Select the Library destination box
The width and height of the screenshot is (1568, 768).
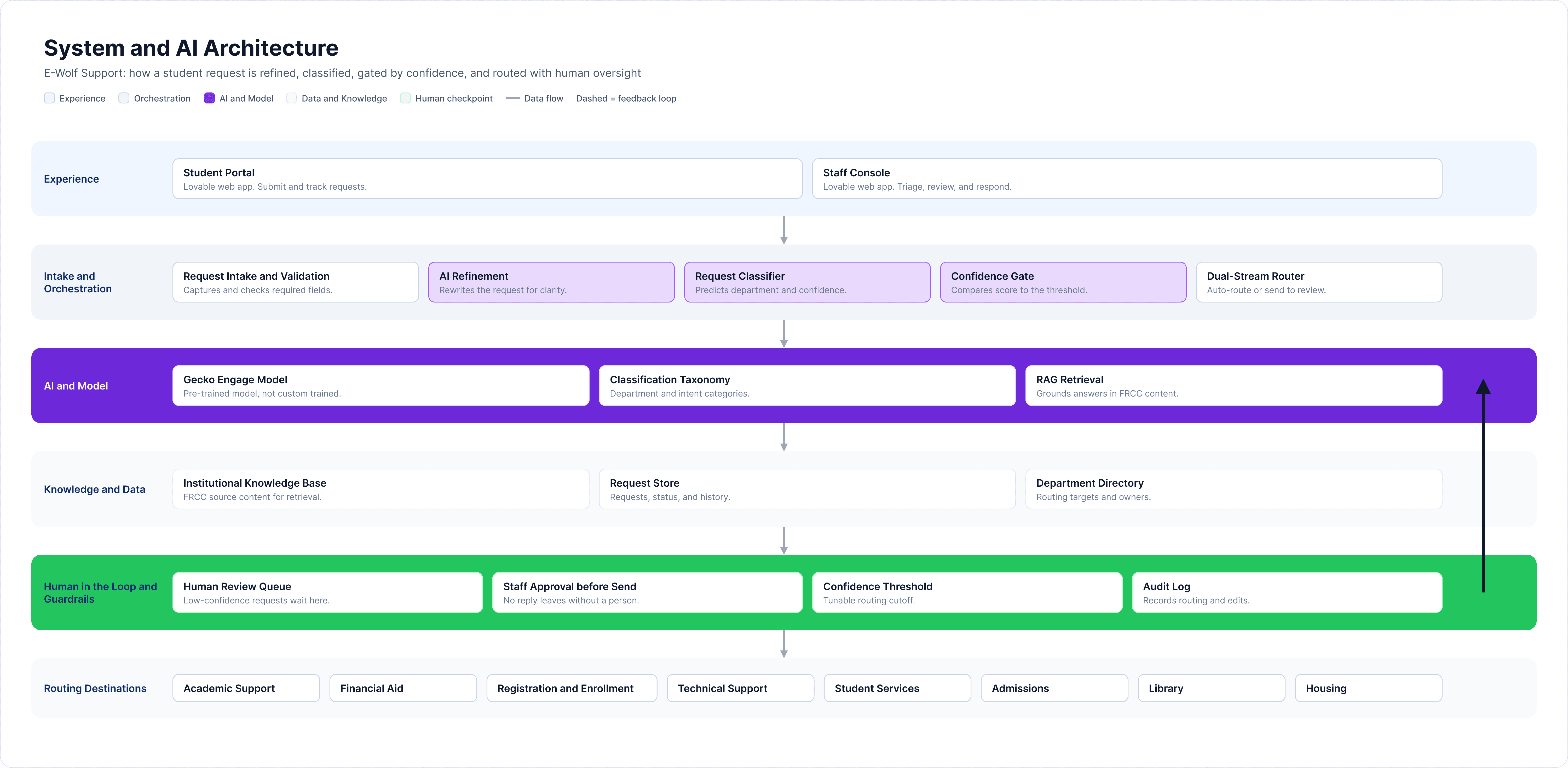click(1211, 688)
